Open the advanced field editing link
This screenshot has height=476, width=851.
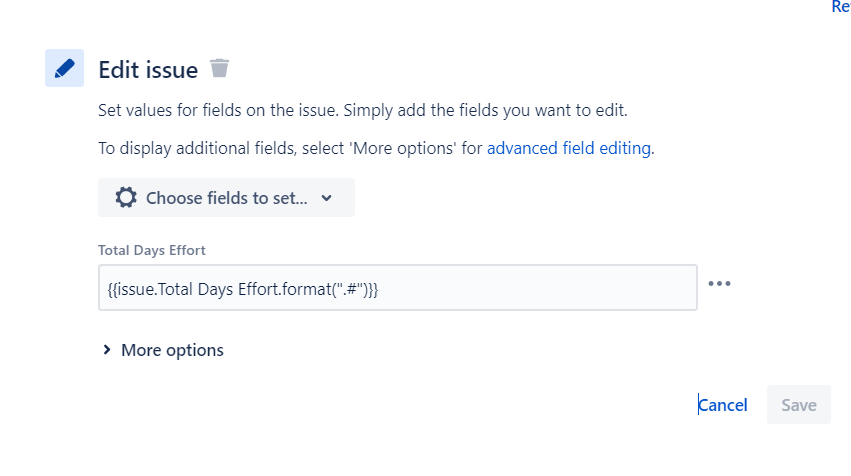tap(569, 148)
